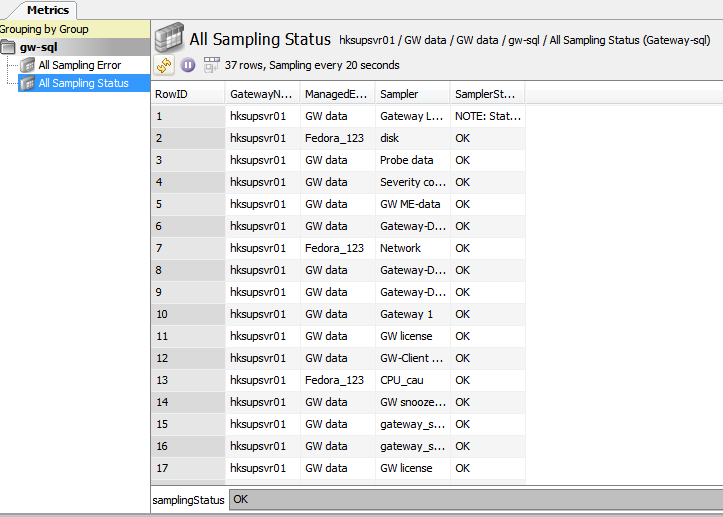Click '37 rows, Sampling every 20 seconds' text
Image resolution: width=723 pixels, height=517 pixels.
click(x=312, y=65)
